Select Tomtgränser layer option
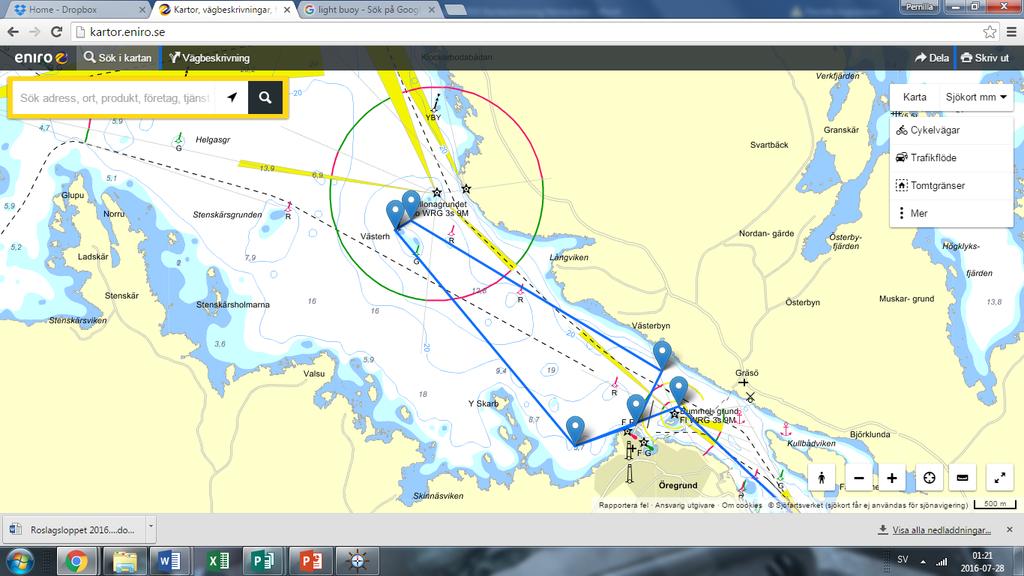The image size is (1024, 576). point(951,185)
